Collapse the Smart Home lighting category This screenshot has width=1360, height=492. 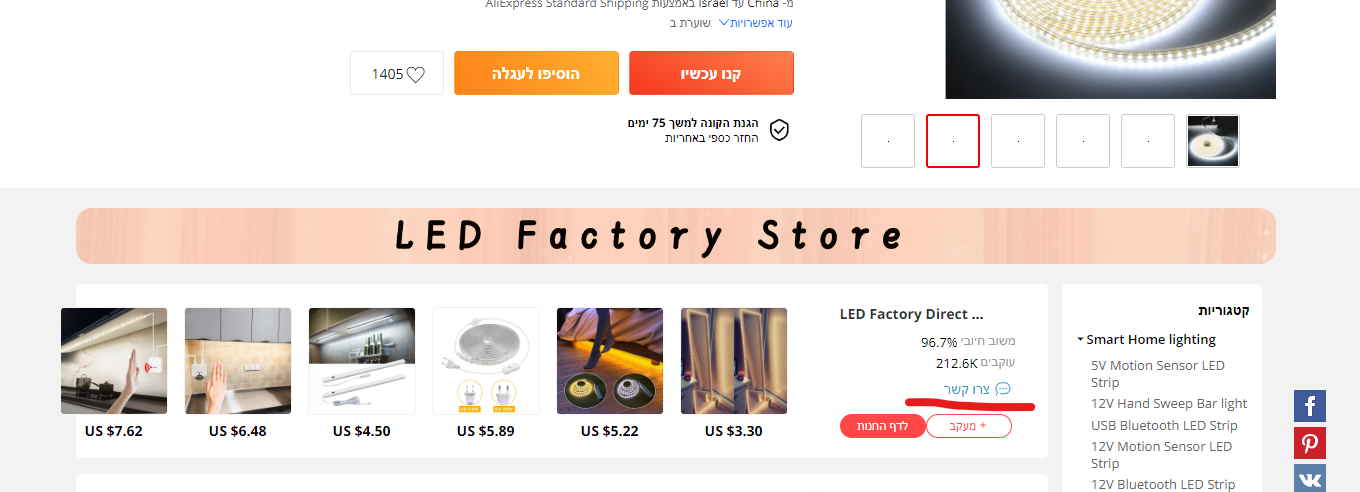point(1081,340)
